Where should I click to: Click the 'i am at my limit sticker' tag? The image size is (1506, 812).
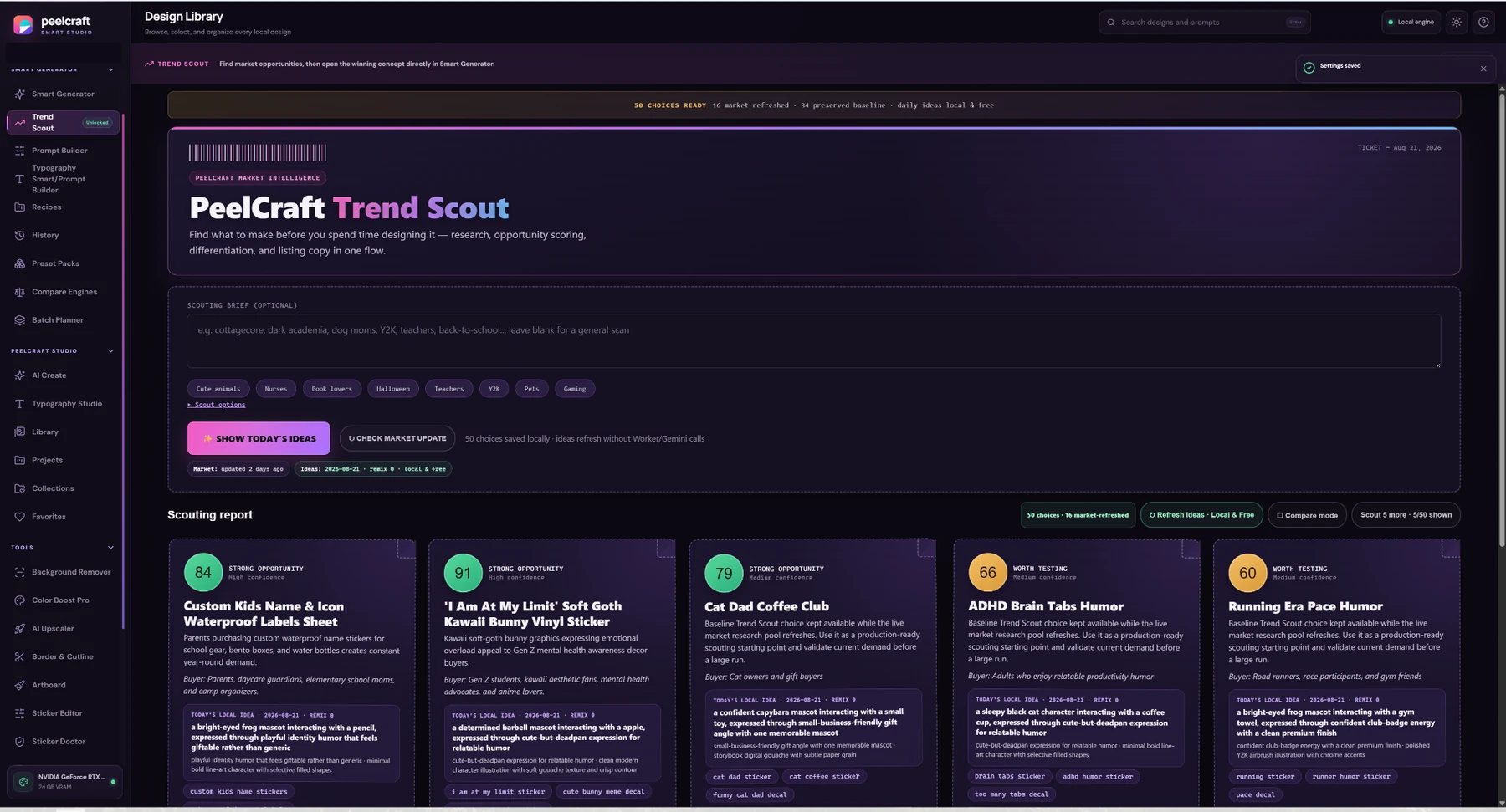tap(498, 792)
